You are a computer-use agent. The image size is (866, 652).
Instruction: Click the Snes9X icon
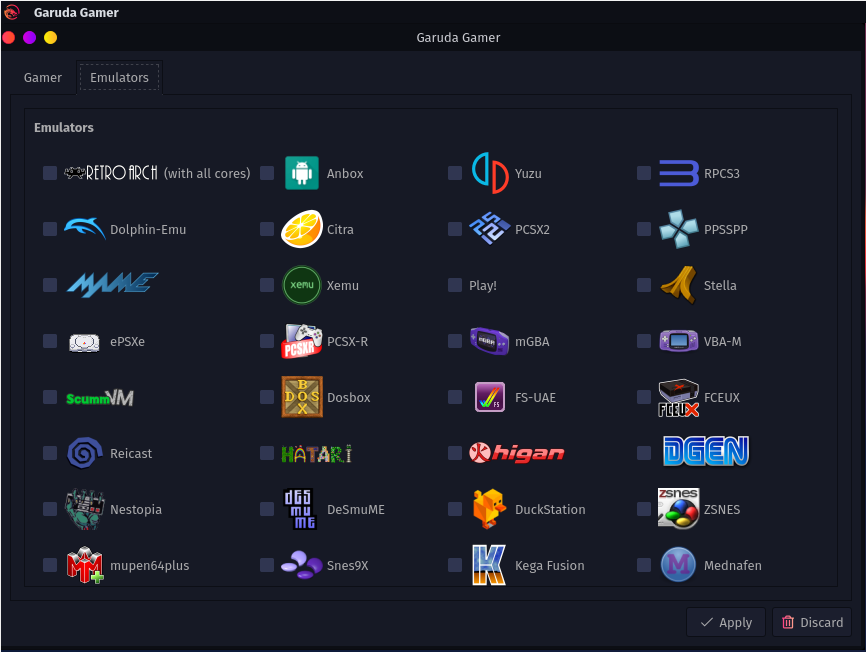(x=302, y=565)
